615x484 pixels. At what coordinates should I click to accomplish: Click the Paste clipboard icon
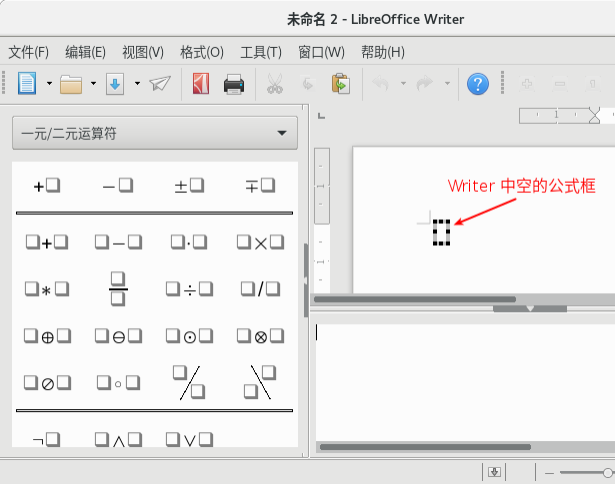[x=340, y=83]
